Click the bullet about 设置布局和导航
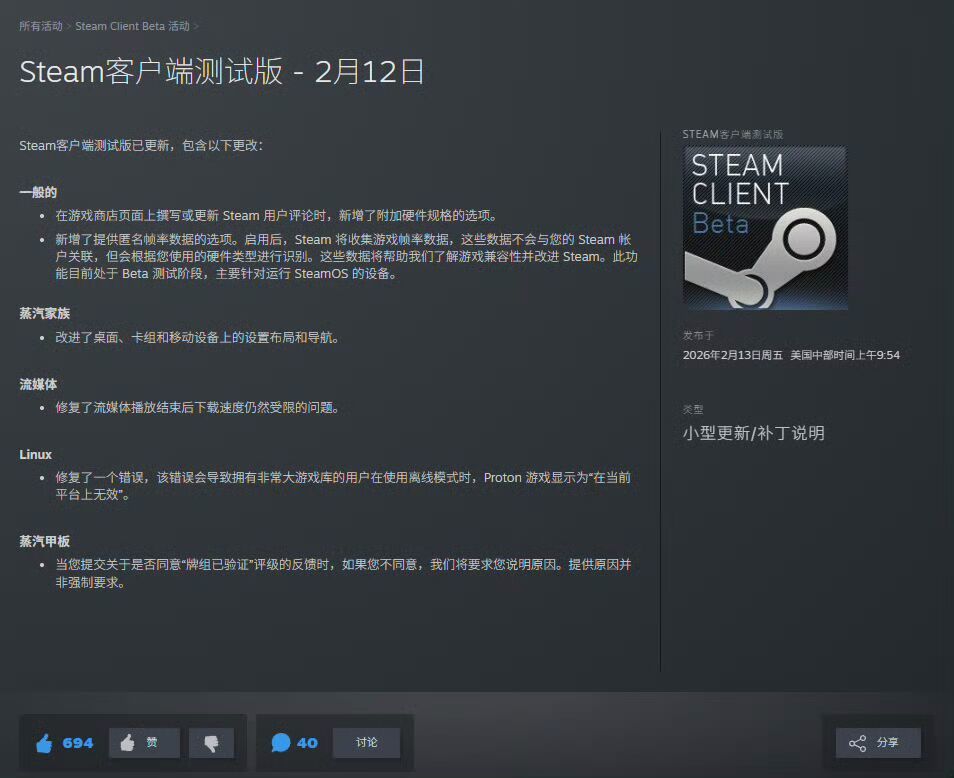Screen dimensions: 954x778 point(198,338)
